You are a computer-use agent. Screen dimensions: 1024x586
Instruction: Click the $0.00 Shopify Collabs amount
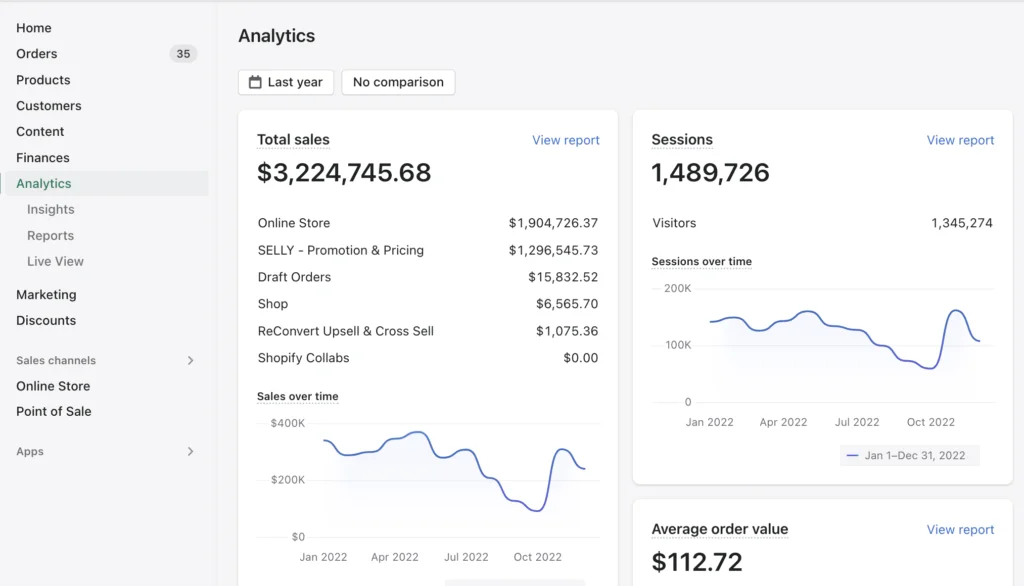click(x=581, y=358)
